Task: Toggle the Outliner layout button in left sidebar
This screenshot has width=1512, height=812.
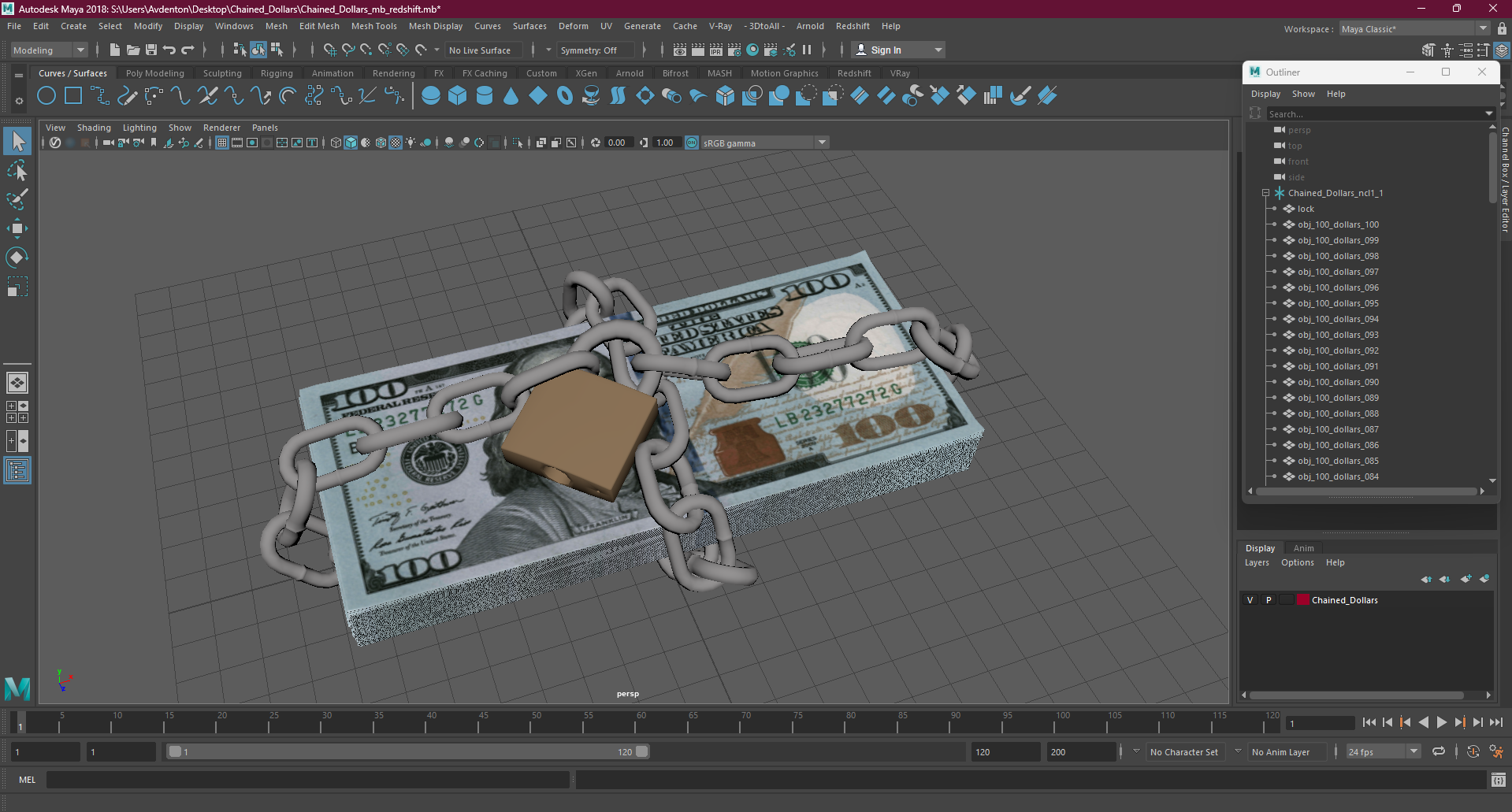Action: [x=17, y=471]
